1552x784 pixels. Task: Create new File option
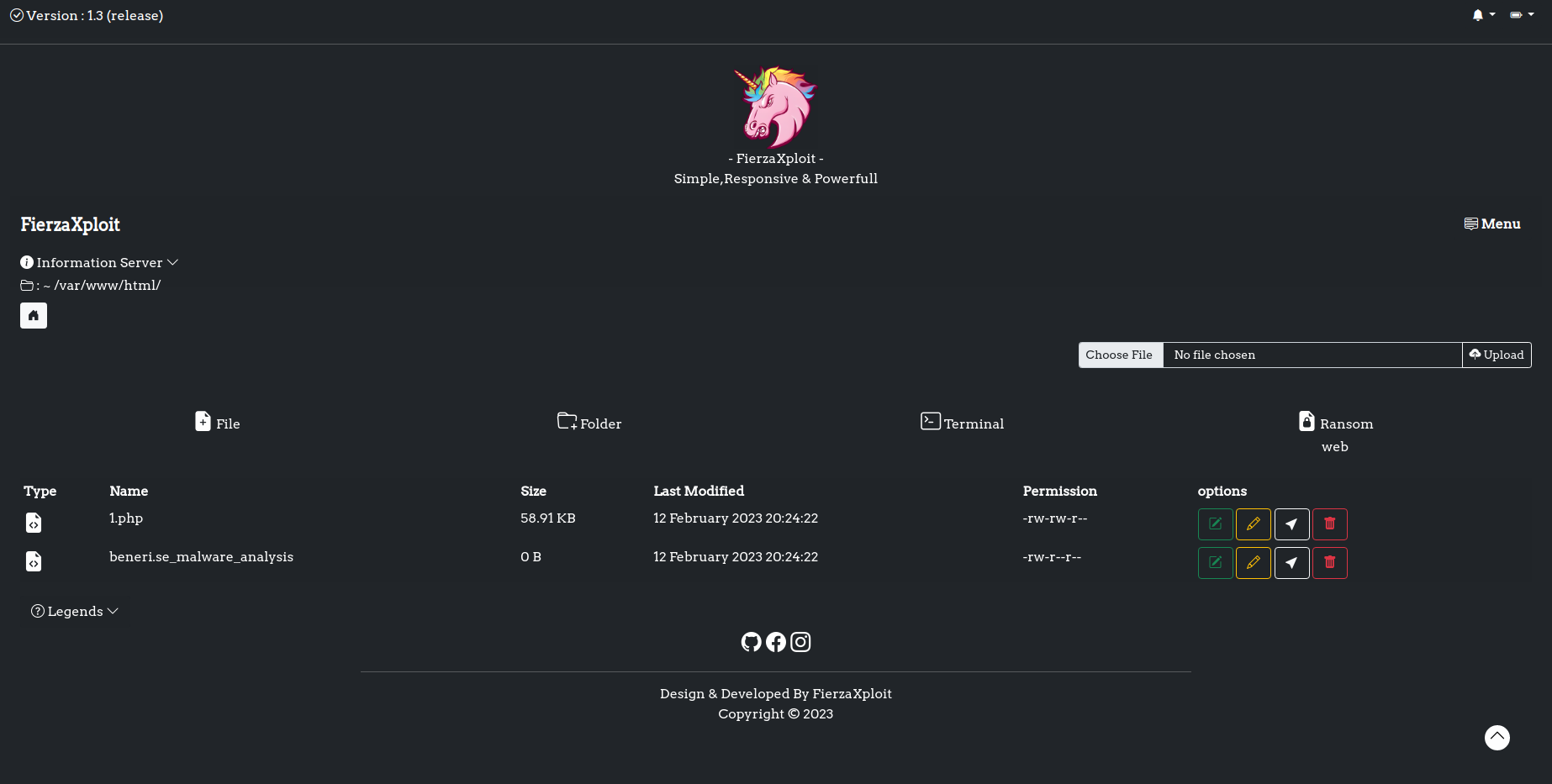click(x=218, y=423)
